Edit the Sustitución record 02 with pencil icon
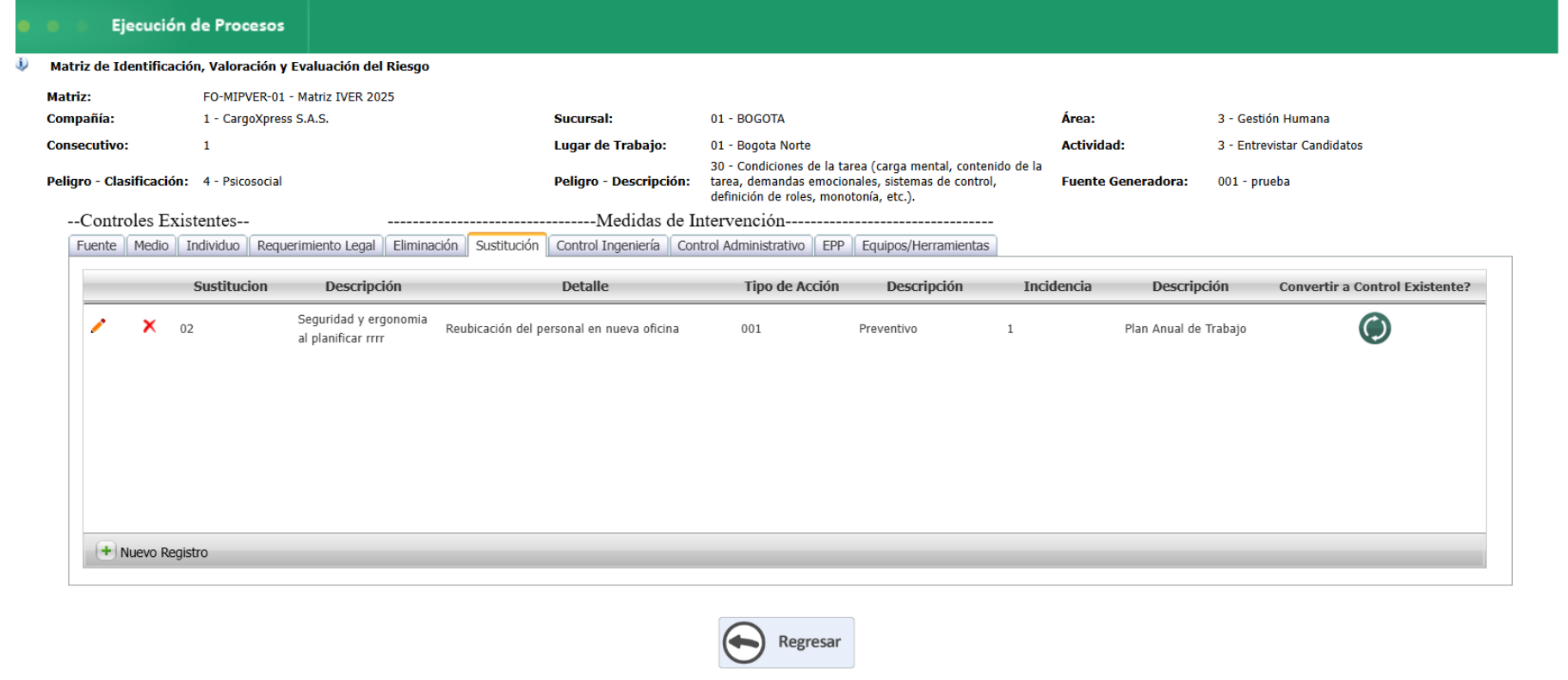This screenshot has width=1568, height=680. (x=98, y=326)
